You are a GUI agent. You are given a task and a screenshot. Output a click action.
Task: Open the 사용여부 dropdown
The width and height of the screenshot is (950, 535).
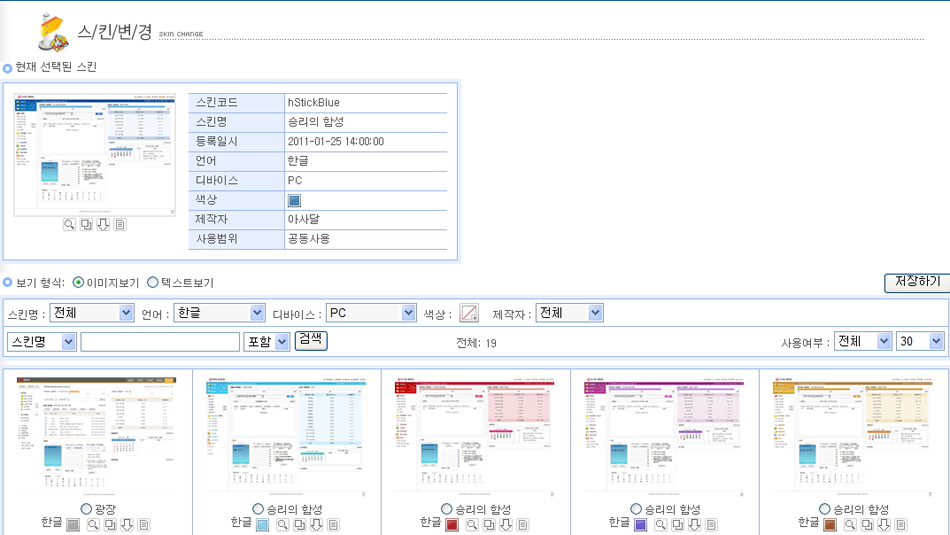click(863, 341)
